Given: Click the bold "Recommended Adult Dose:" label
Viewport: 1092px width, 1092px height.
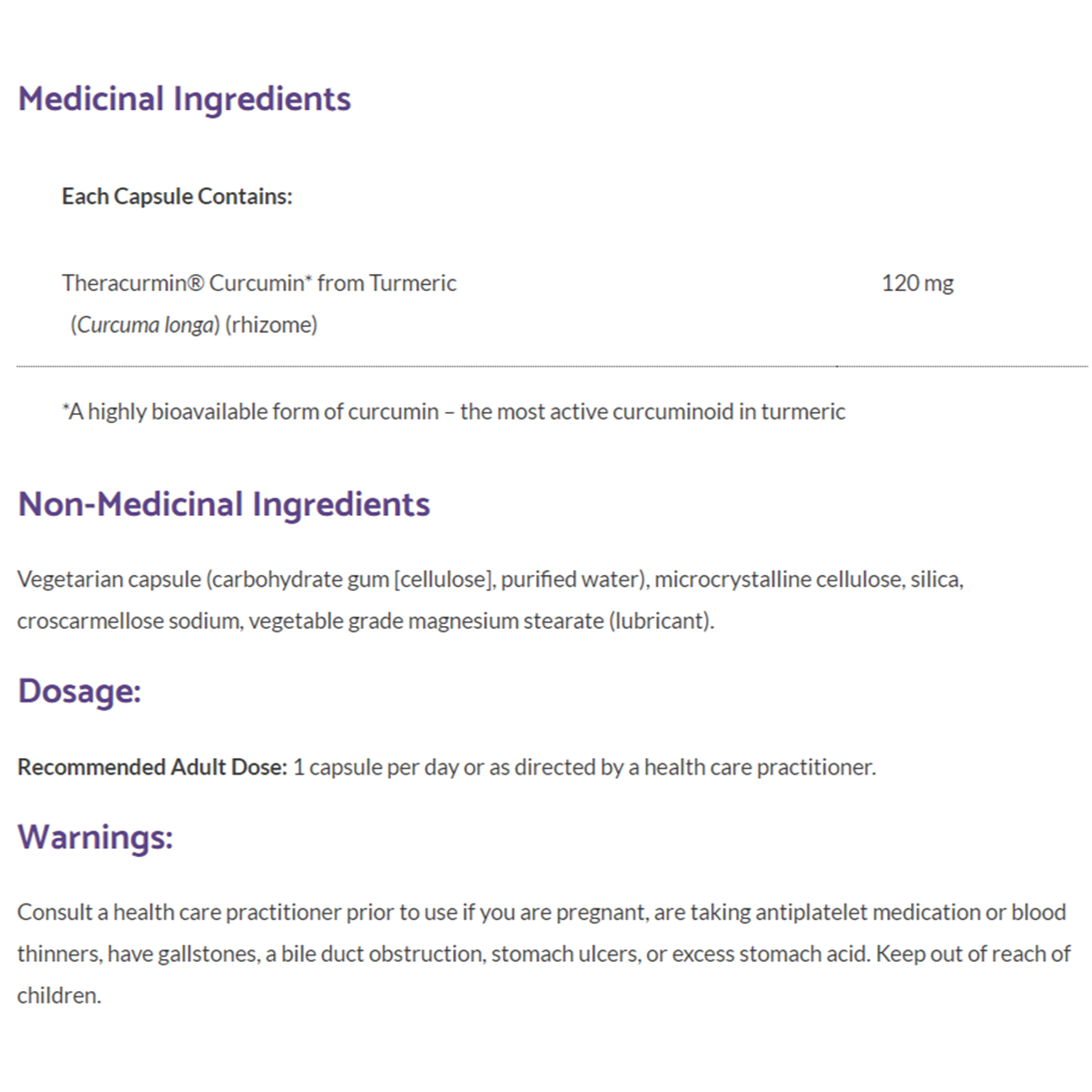Looking at the screenshot, I should tap(152, 768).
